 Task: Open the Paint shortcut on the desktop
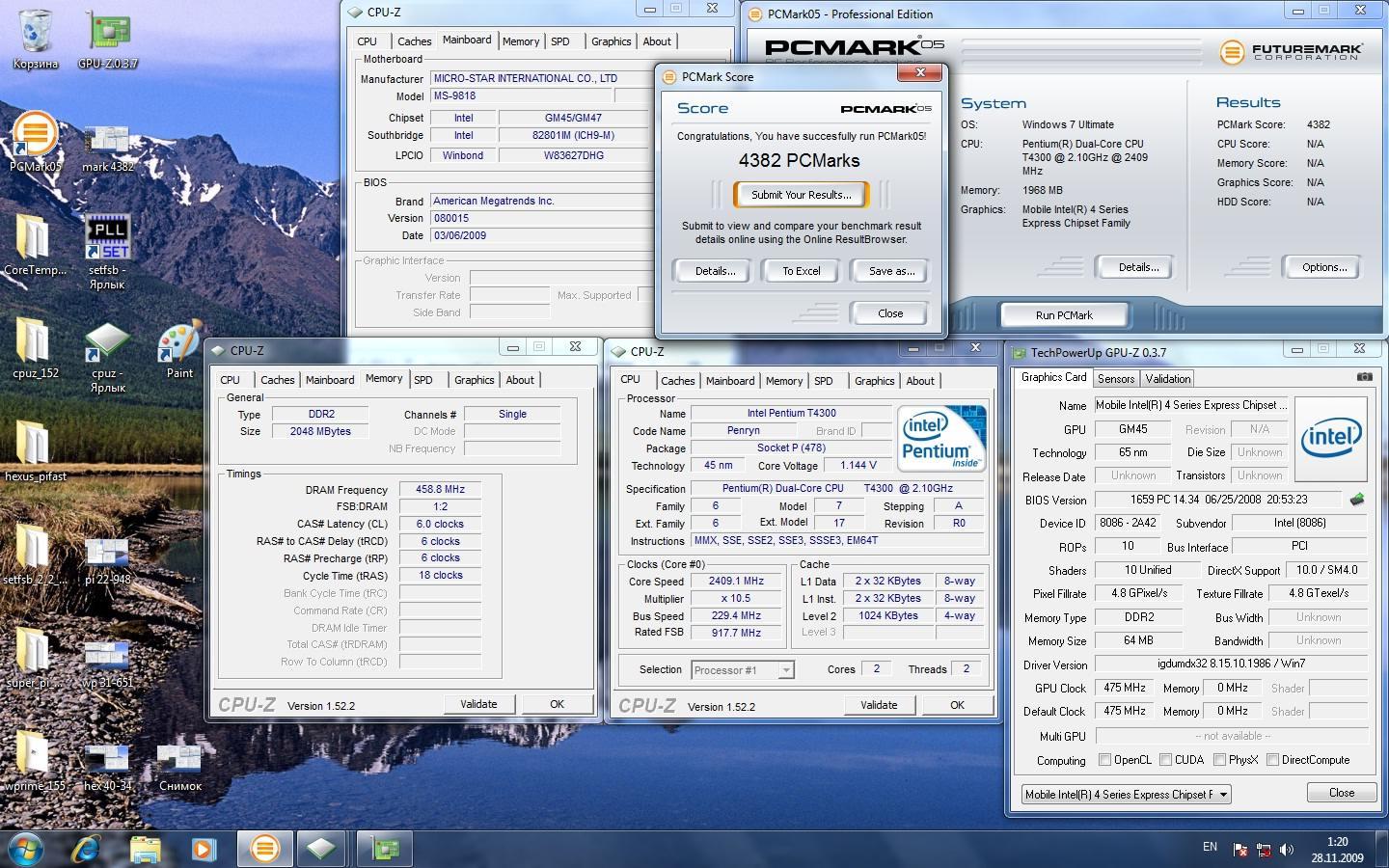click(179, 347)
